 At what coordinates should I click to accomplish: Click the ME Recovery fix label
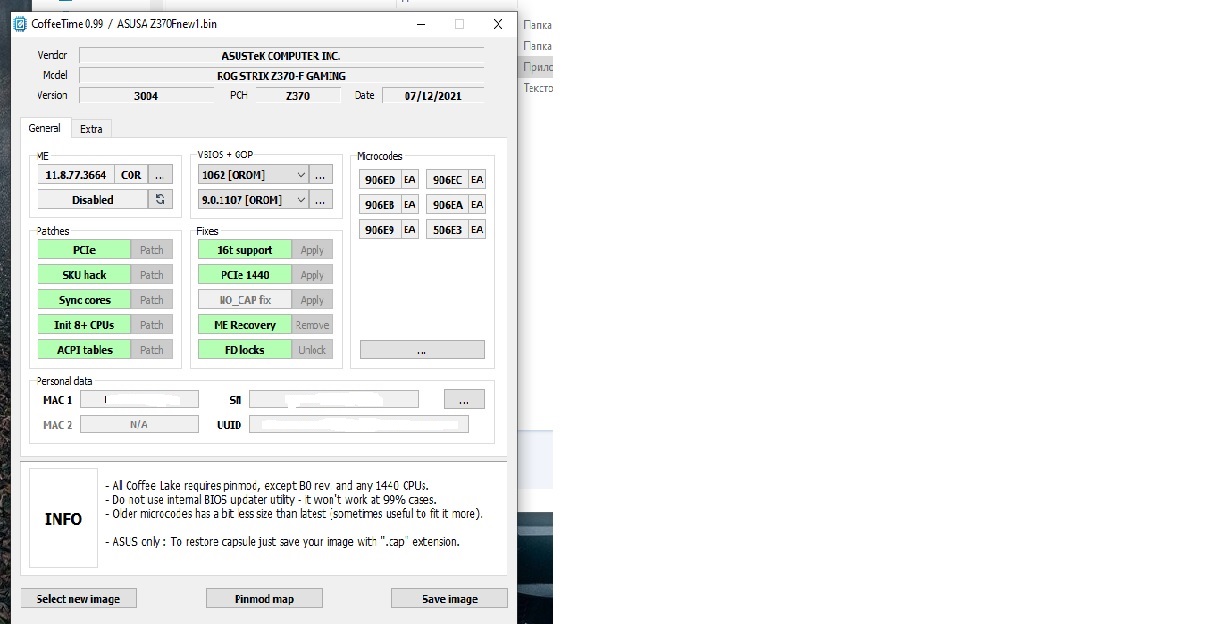click(x=245, y=324)
